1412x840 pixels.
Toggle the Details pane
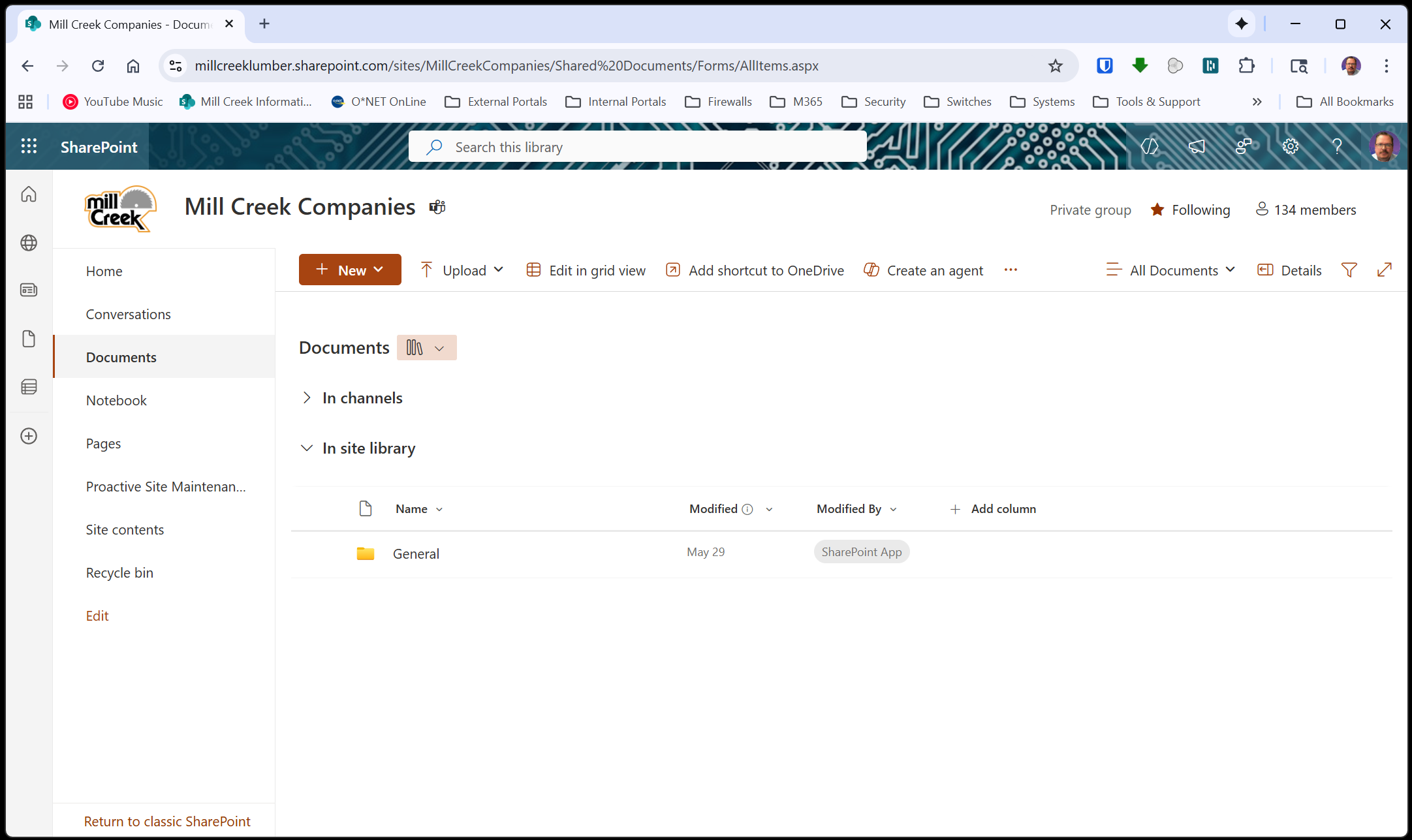[x=1289, y=270]
